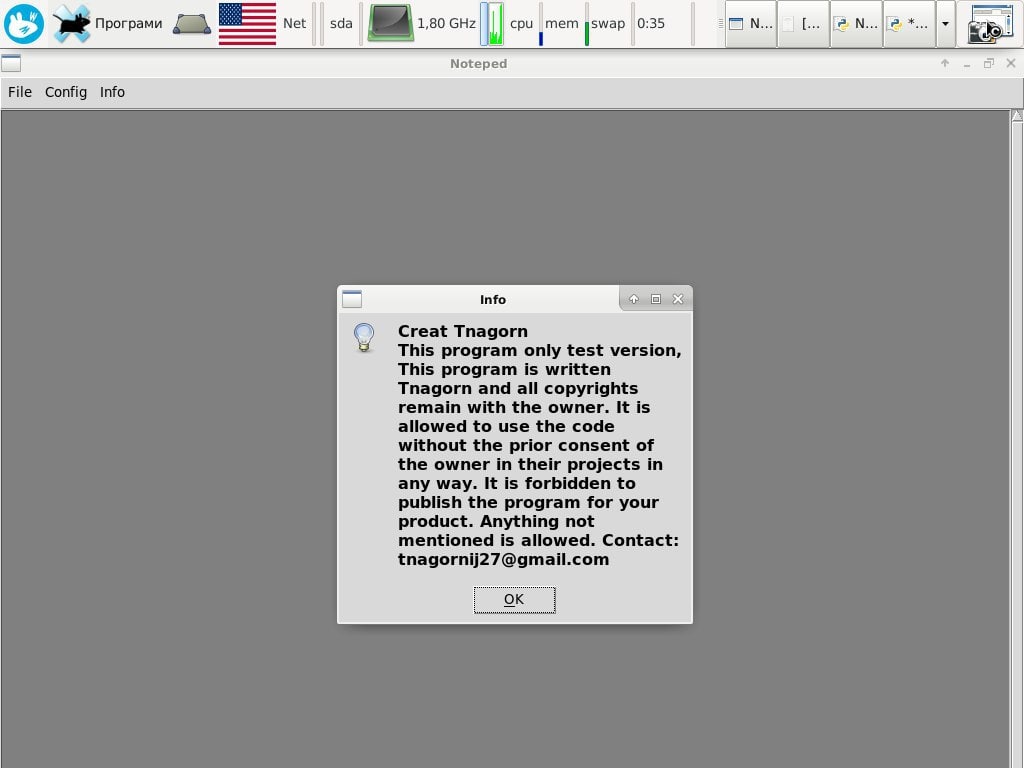Viewport: 1024px width, 768px height.
Task: Roll up the Info dialog window
Action: pos(633,299)
